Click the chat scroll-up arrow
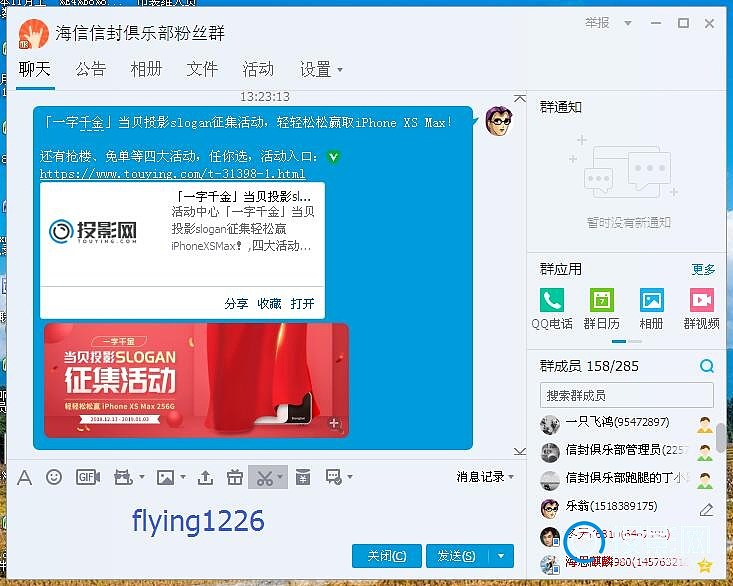 click(x=519, y=99)
